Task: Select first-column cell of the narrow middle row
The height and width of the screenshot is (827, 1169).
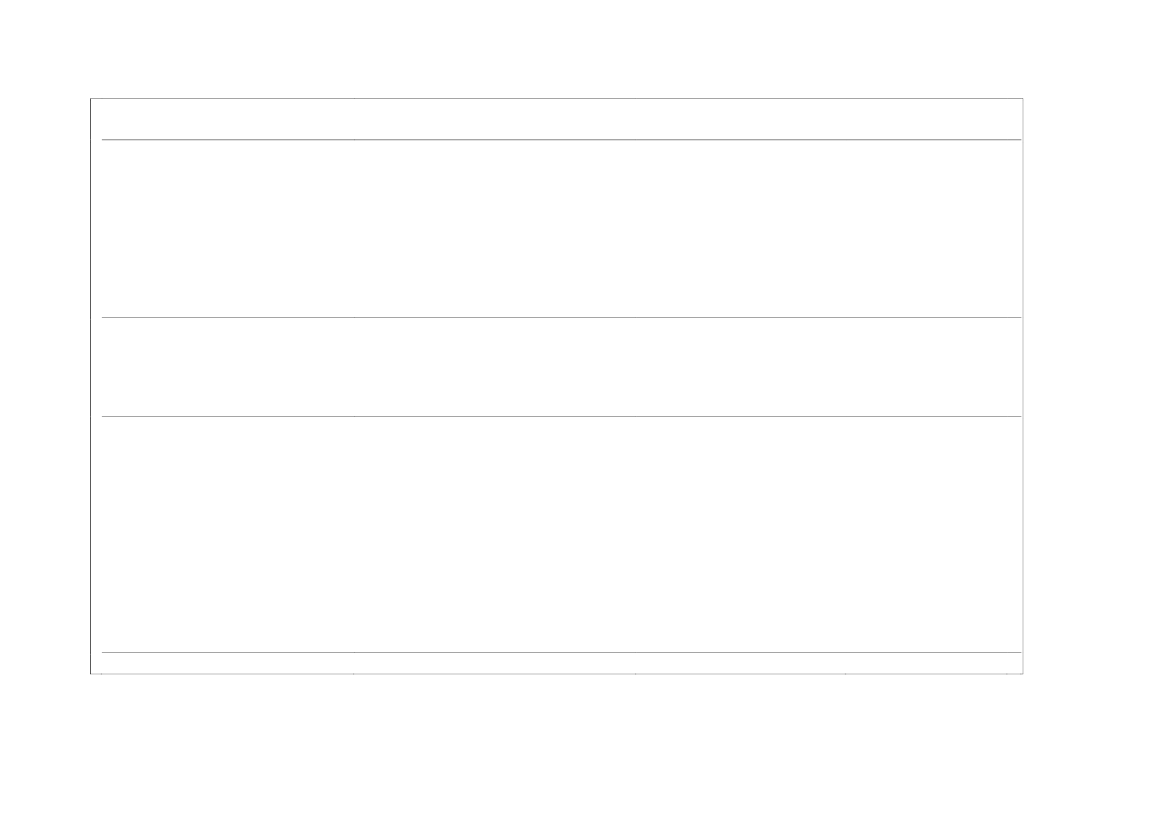Action: pos(227,367)
